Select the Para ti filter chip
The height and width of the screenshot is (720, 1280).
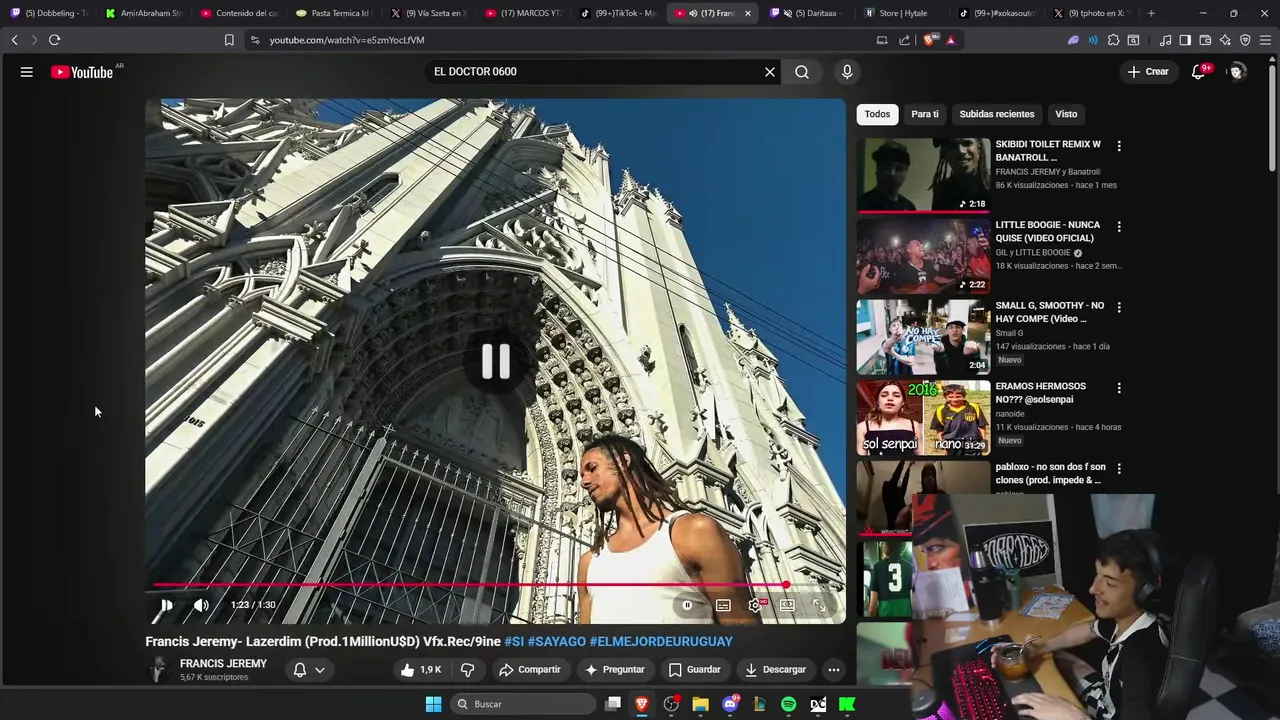[x=925, y=114]
